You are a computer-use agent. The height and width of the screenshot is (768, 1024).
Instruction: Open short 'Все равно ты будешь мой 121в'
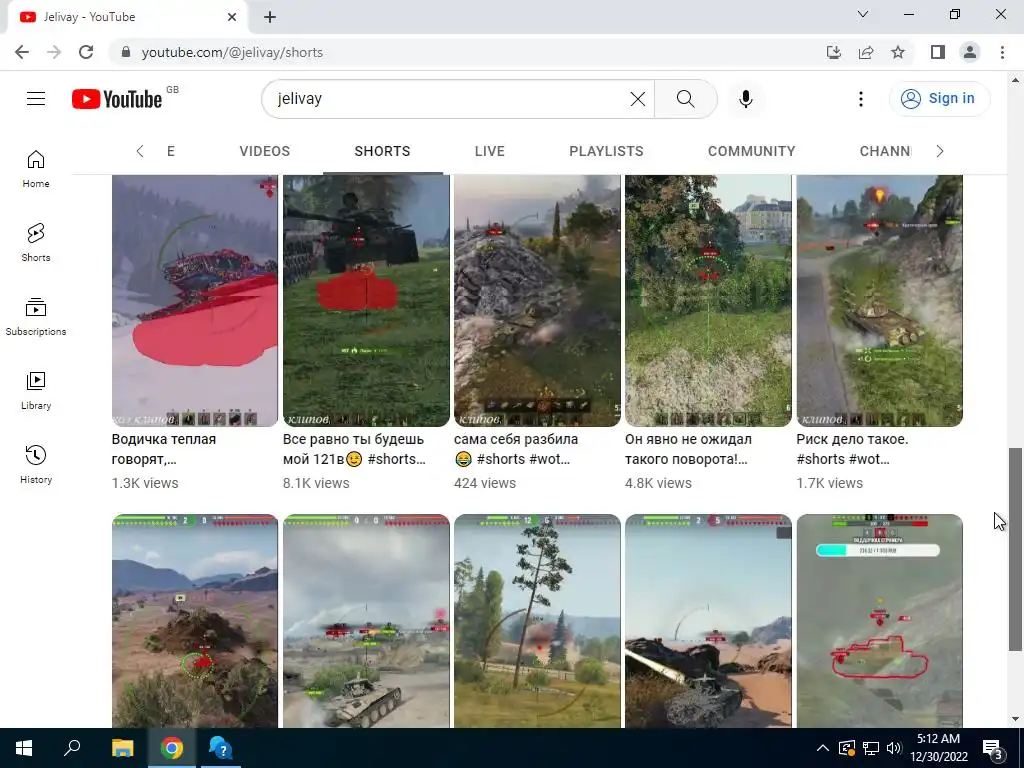[354, 449]
